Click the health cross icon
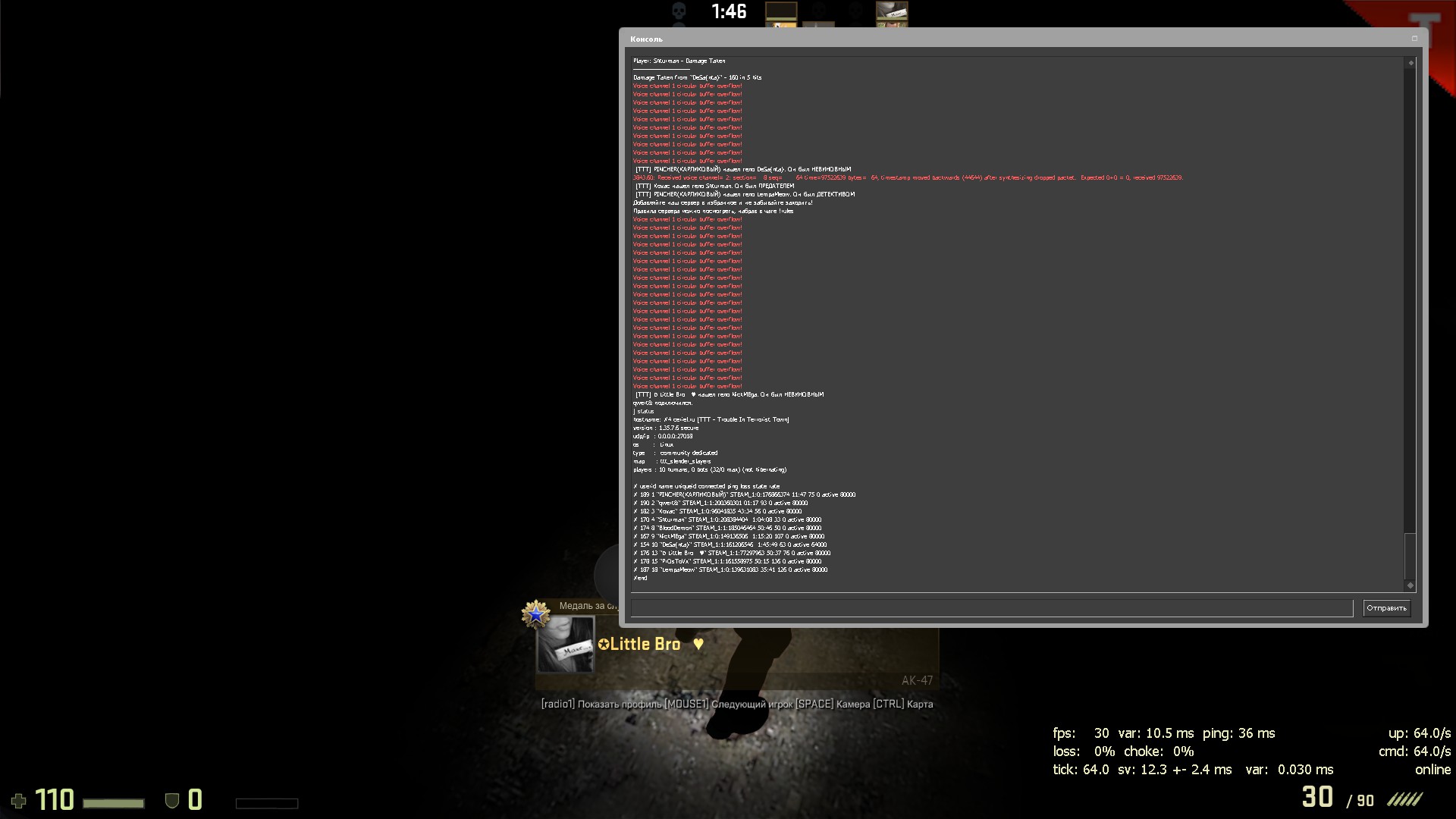 point(18,801)
